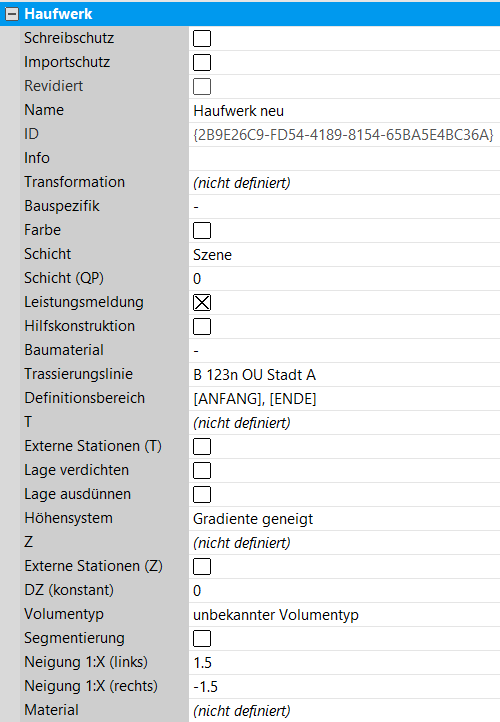Collapse the Haufwerk property group
The width and height of the screenshot is (500, 722).
[12, 14]
